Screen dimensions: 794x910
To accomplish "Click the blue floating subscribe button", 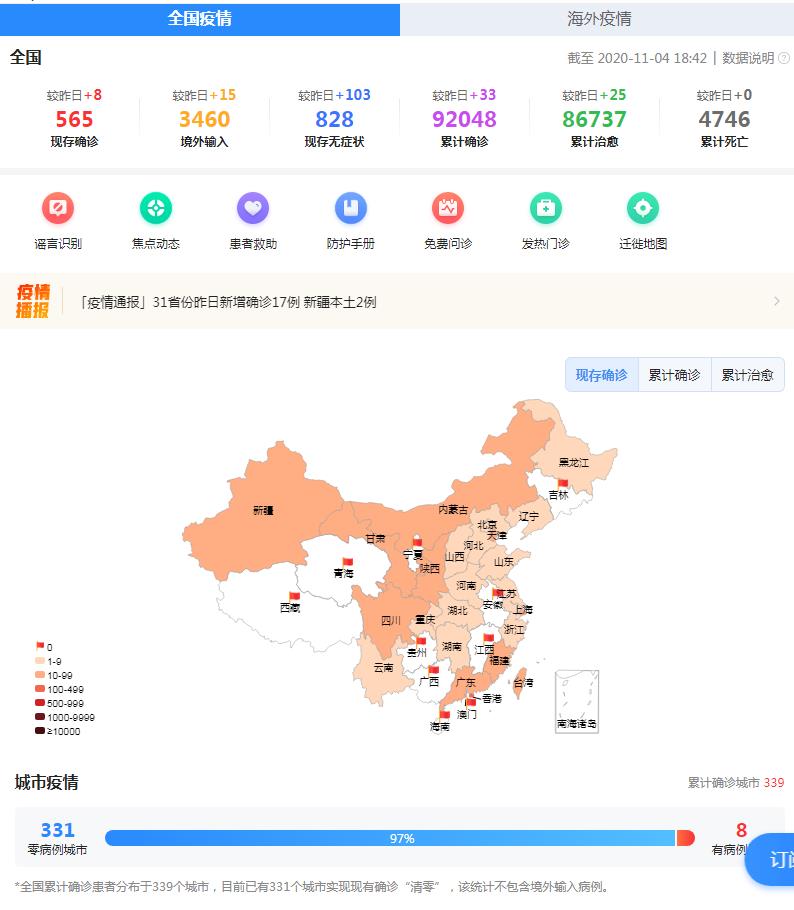I will [x=774, y=859].
